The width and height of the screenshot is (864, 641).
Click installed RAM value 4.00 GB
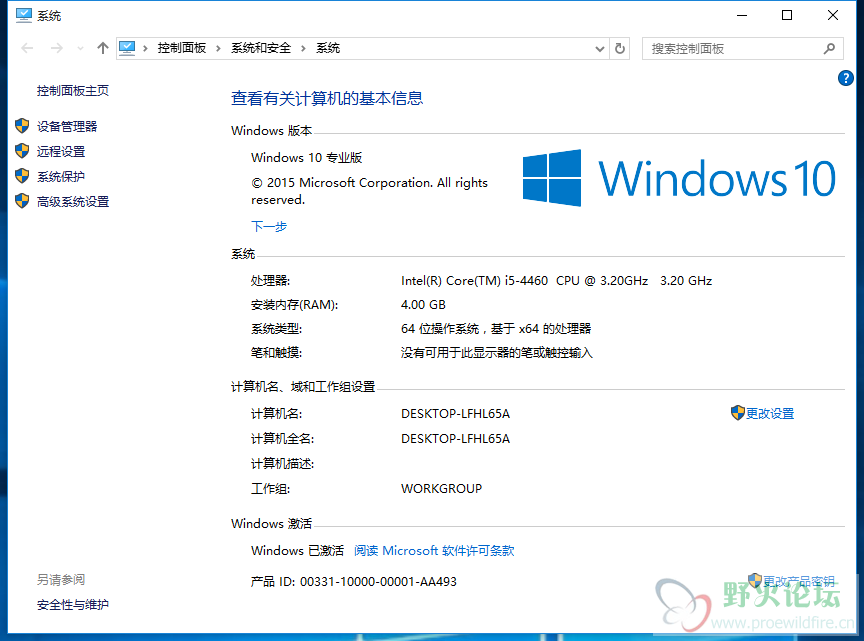tap(423, 305)
